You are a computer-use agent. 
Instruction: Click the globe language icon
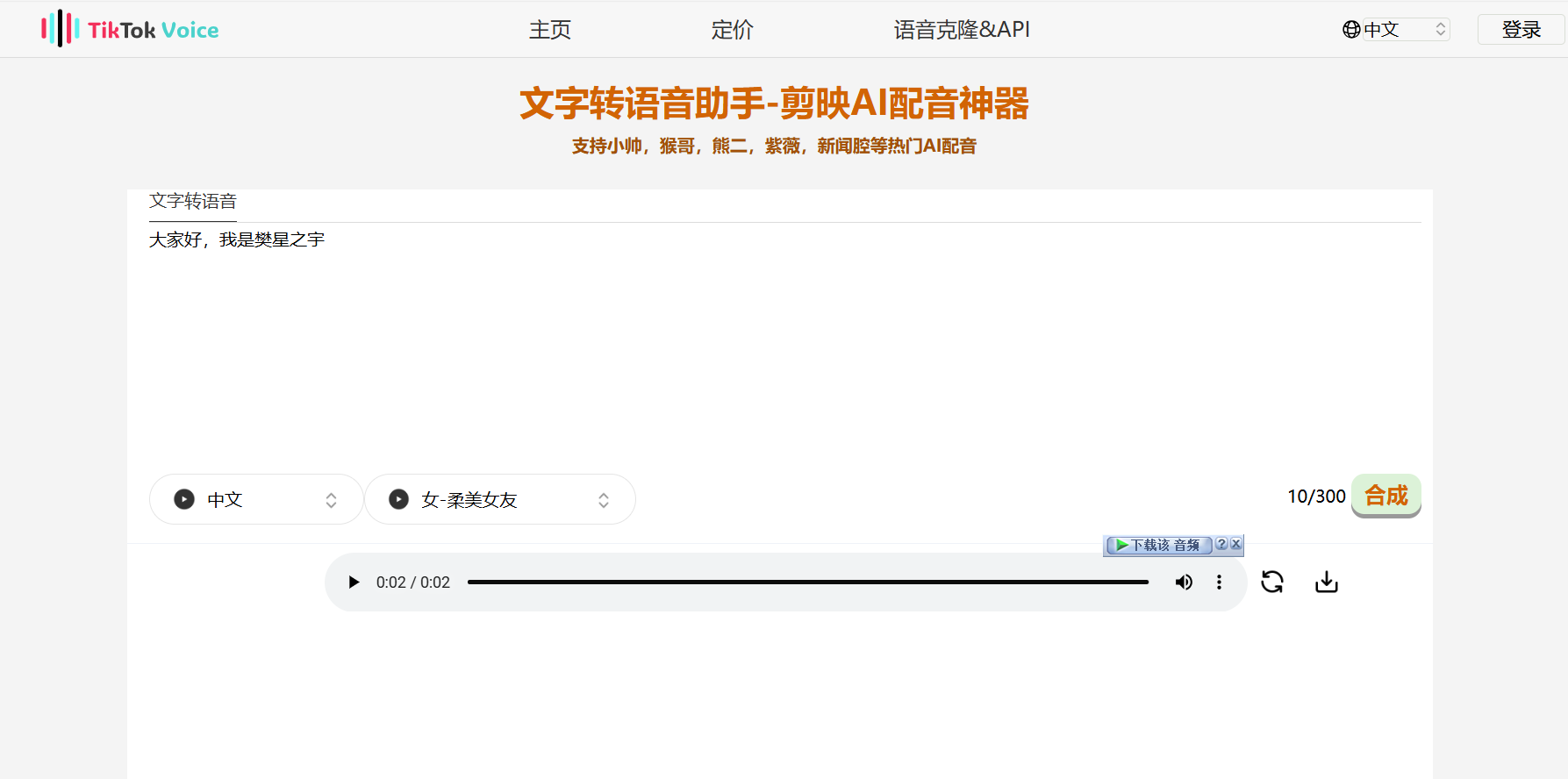pos(1351,30)
